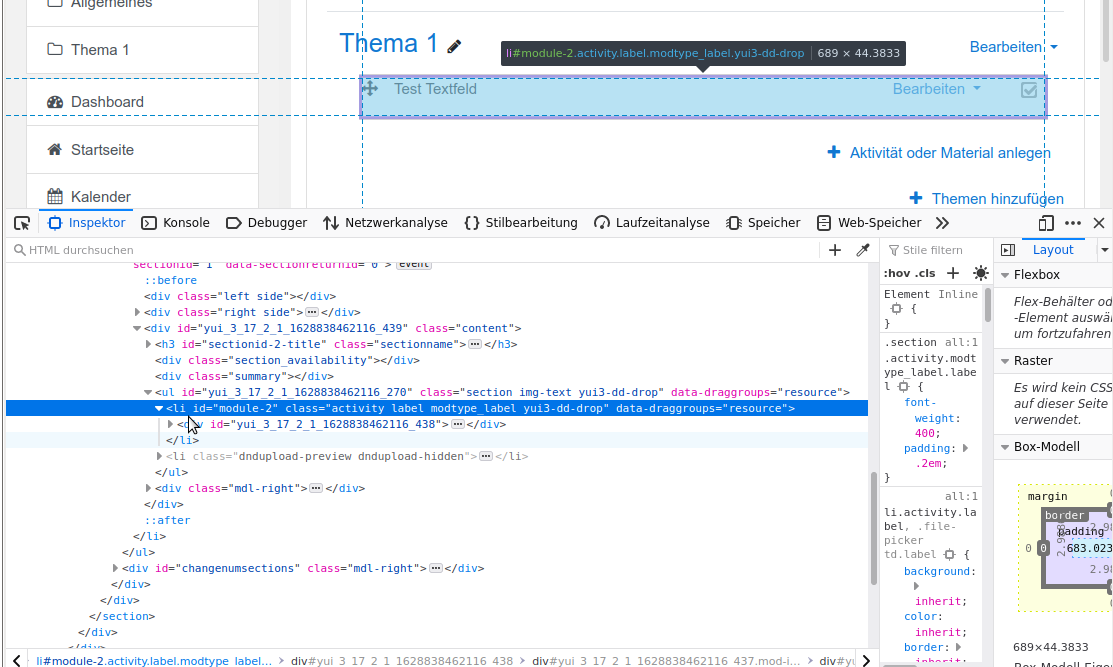Expand the mdl-right div node in the tree
The image size is (1113, 667).
148,488
